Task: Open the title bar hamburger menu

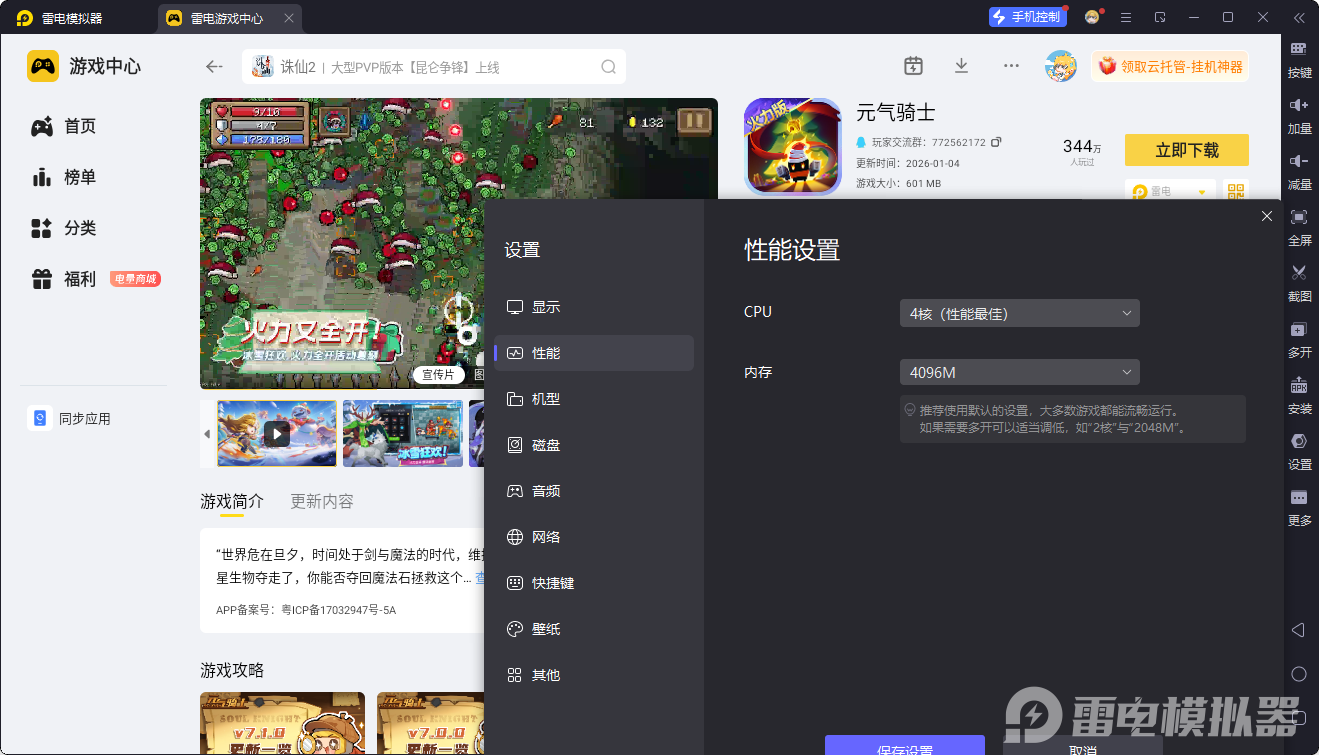Action: 1126,17
